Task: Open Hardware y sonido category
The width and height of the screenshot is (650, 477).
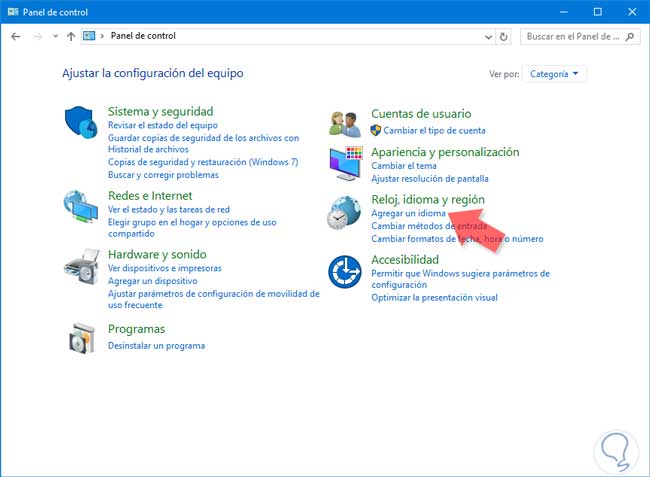Action: pyautogui.click(x=157, y=254)
